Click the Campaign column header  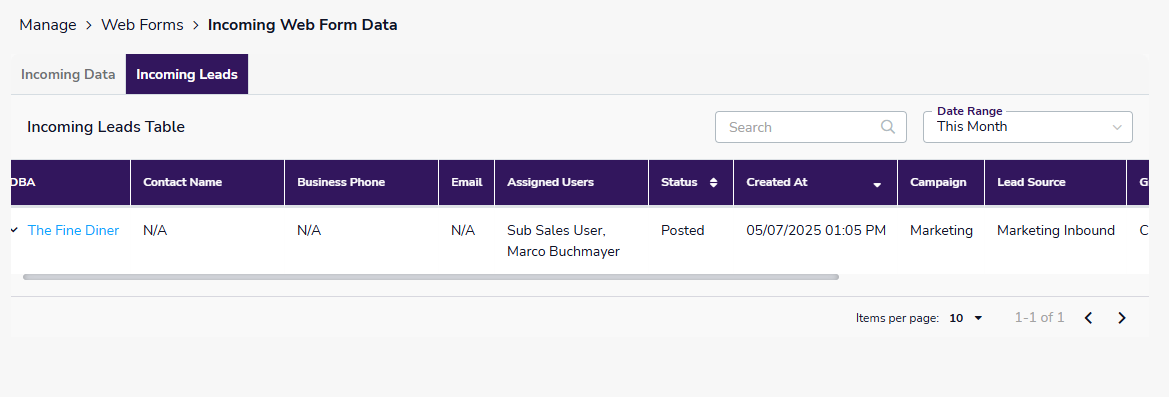pyautogui.click(x=938, y=182)
